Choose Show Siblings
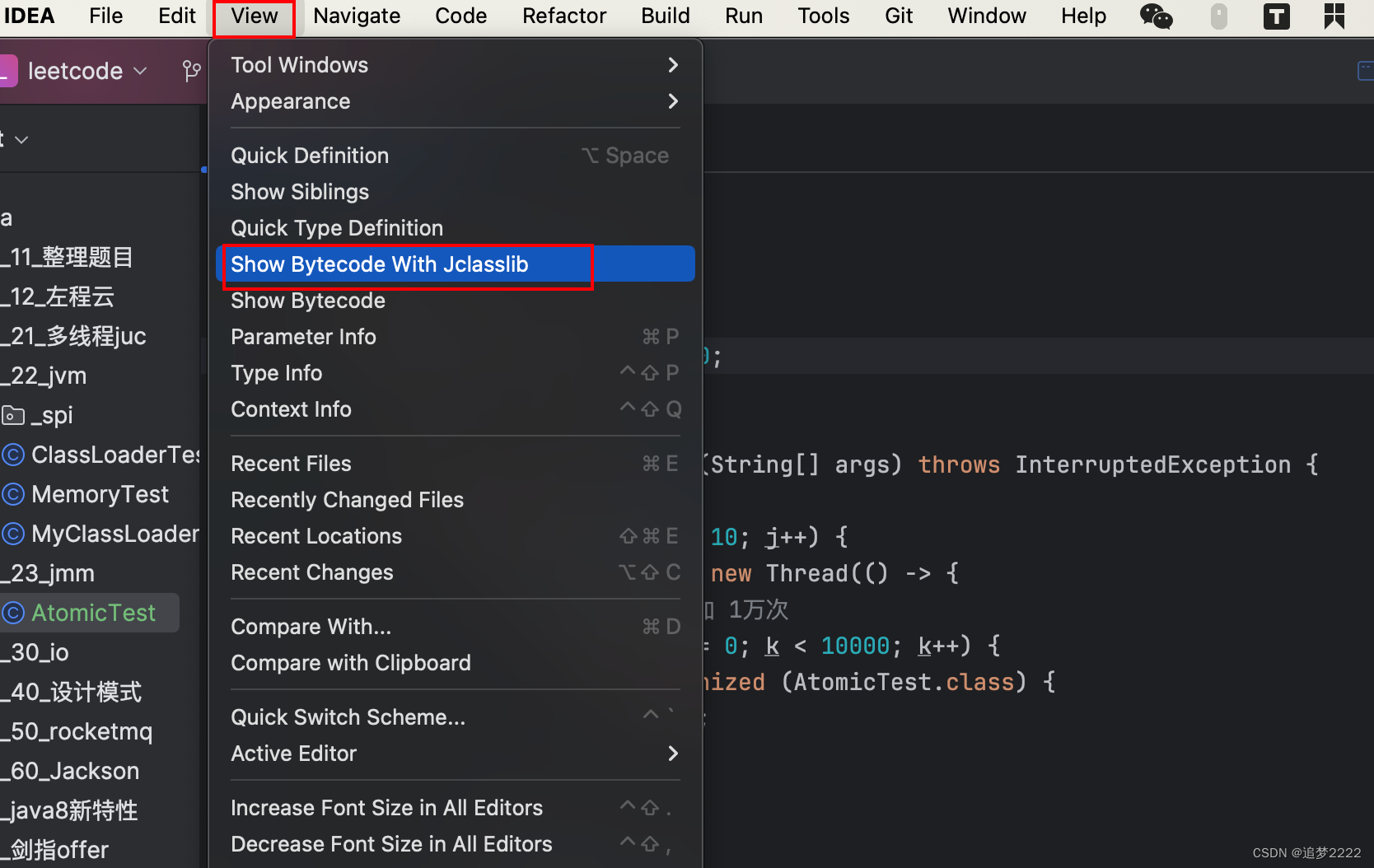 point(456,192)
